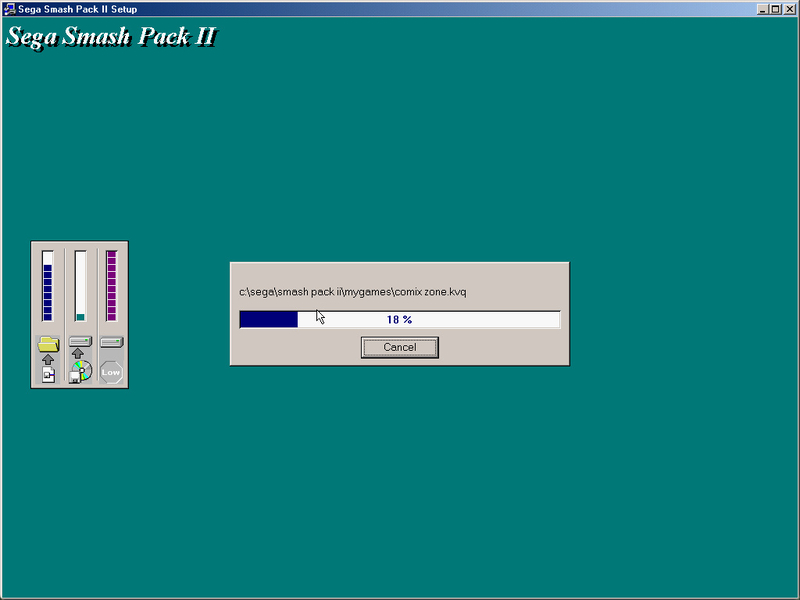
Task: Minimize the Setup window
Action: pyautogui.click(x=763, y=9)
